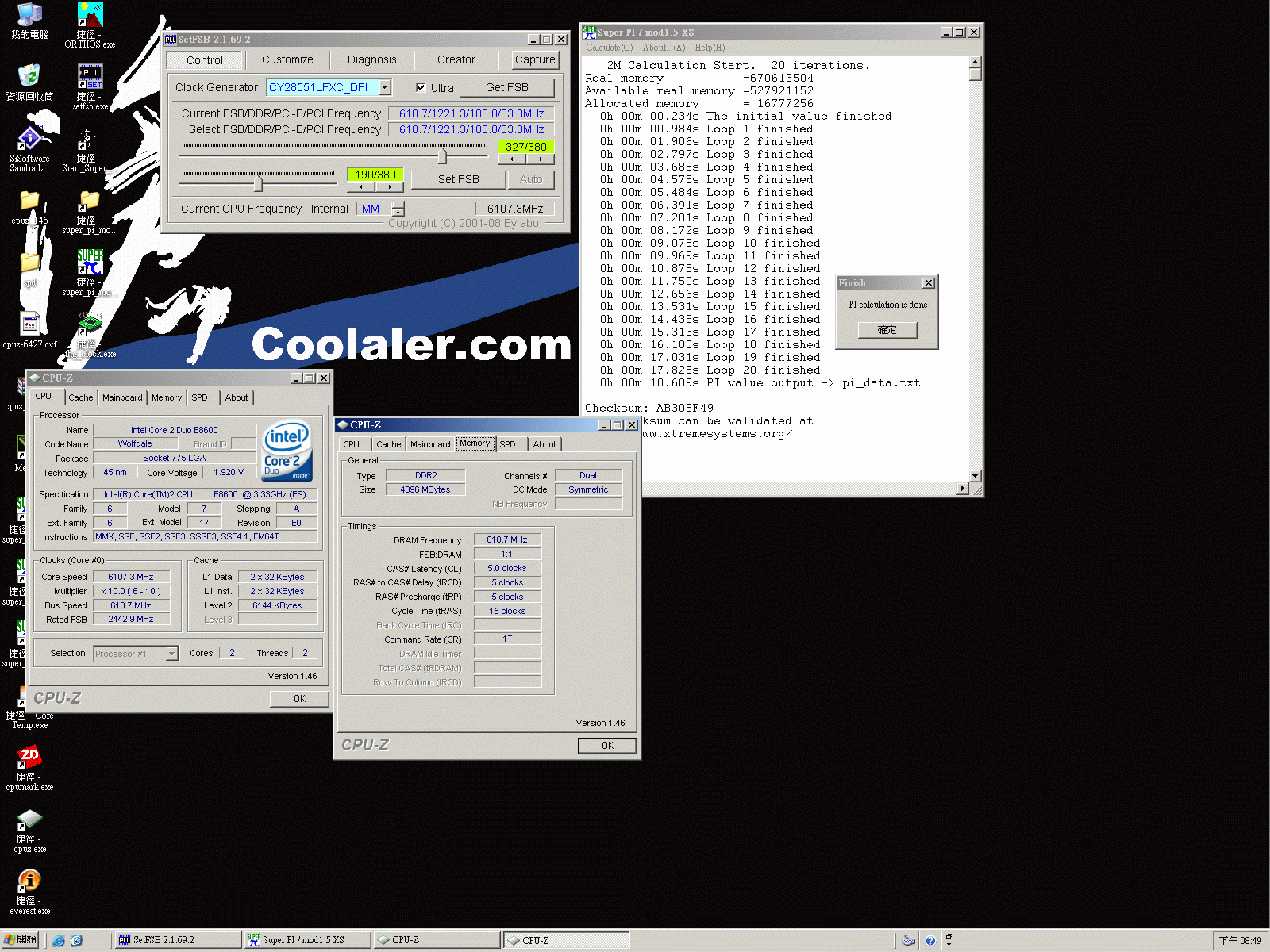Open the SiSoftware Sandra desktop icon
The image size is (1270, 952).
click(29, 139)
